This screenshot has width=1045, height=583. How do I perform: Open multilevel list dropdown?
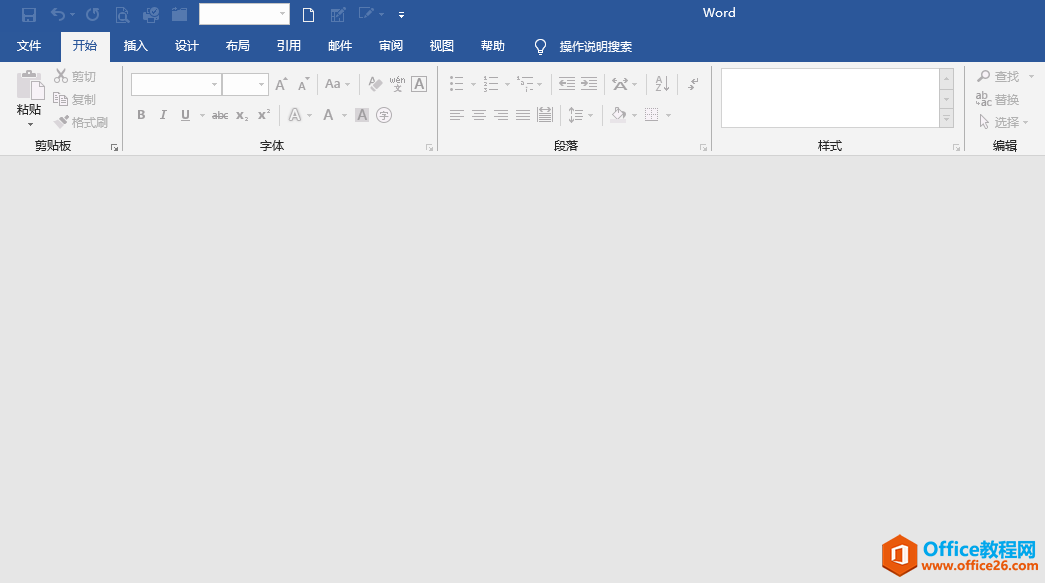click(x=539, y=85)
